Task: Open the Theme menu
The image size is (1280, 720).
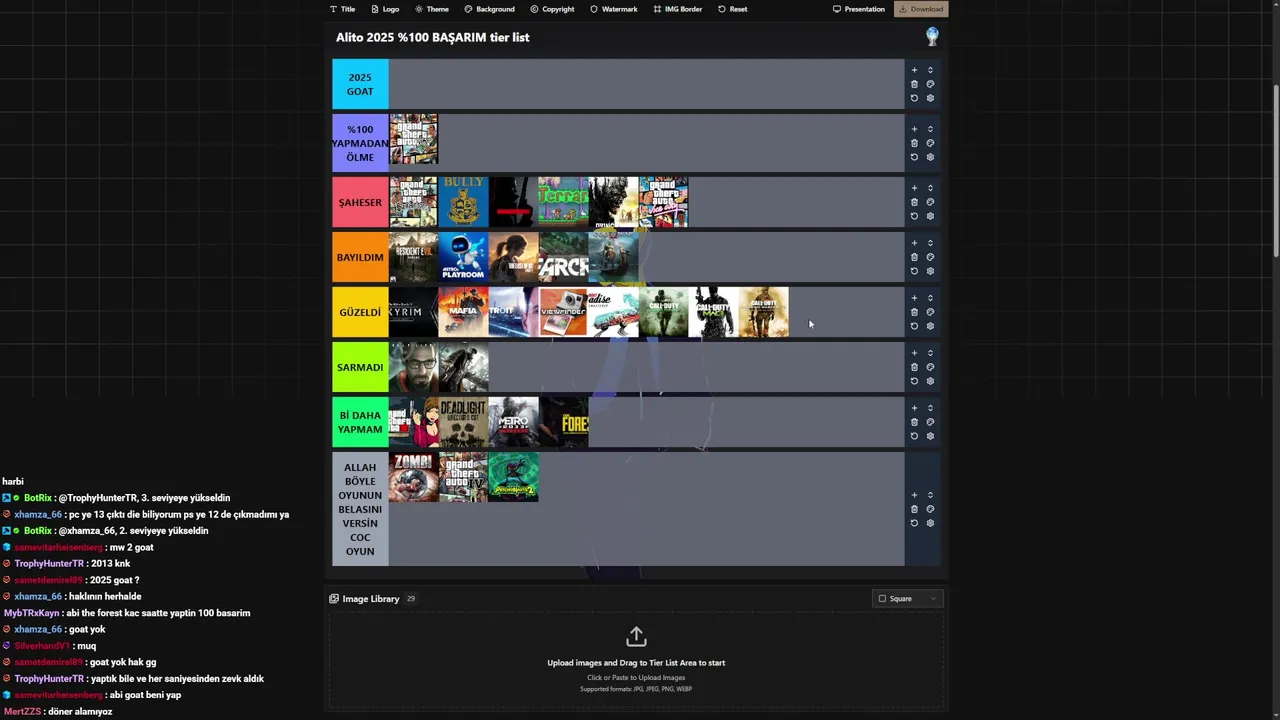Action: coord(432,9)
